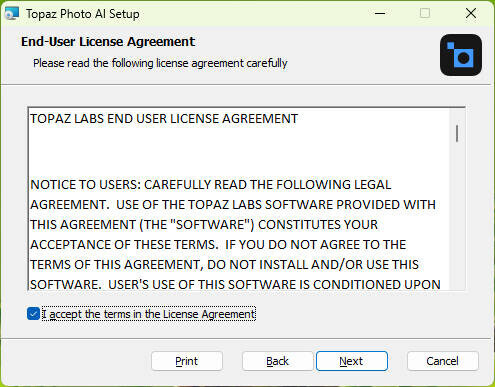Screen dimensions: 495x387
Task: Click the Topaz Photo AI logo
Action: (x=461, y=55)
